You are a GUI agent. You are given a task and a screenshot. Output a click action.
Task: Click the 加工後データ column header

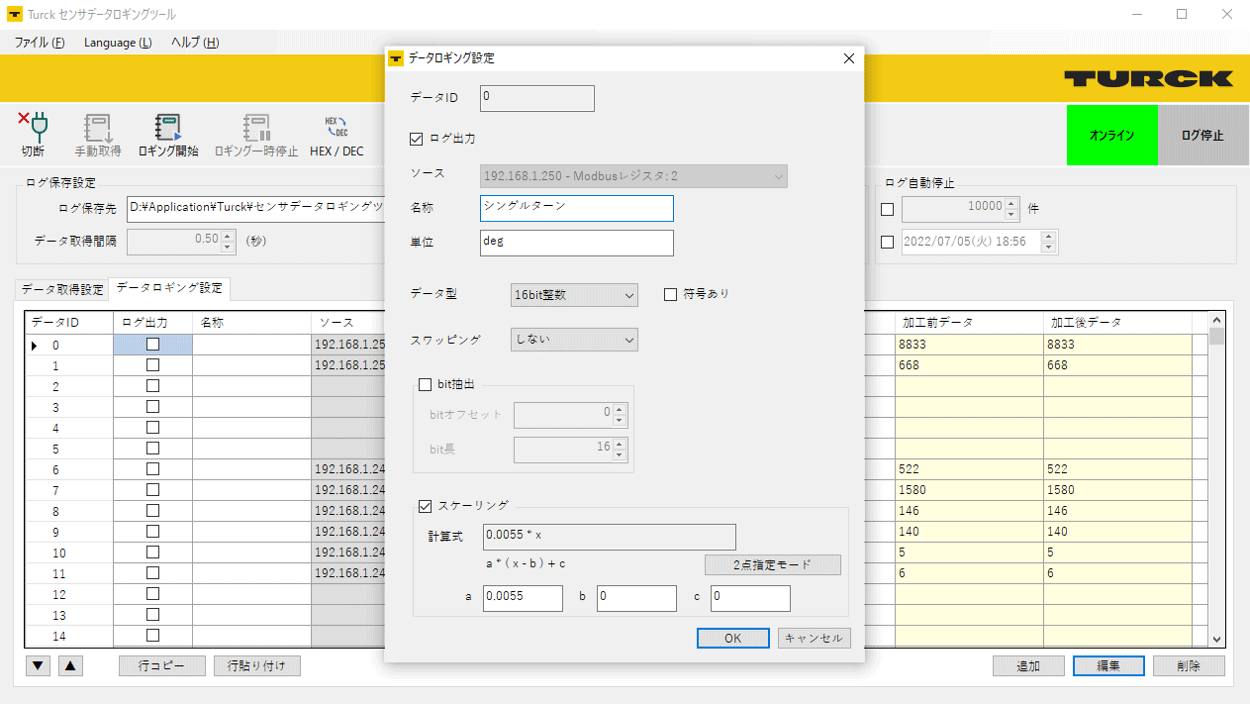(1117, 323)
